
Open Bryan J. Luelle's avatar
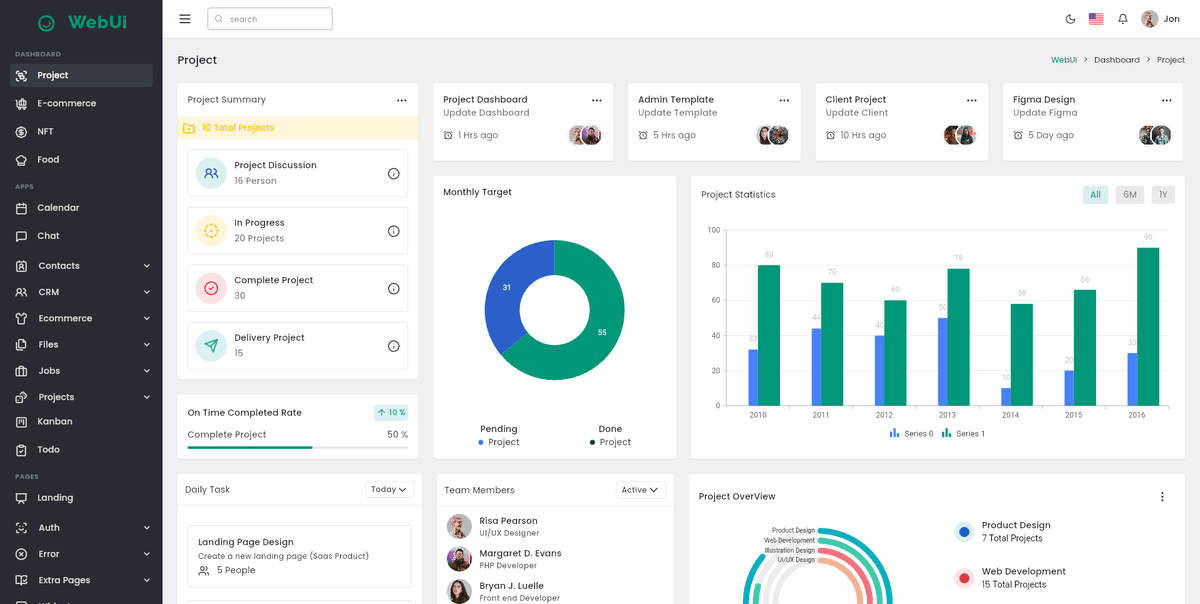(x=459, y=591)
